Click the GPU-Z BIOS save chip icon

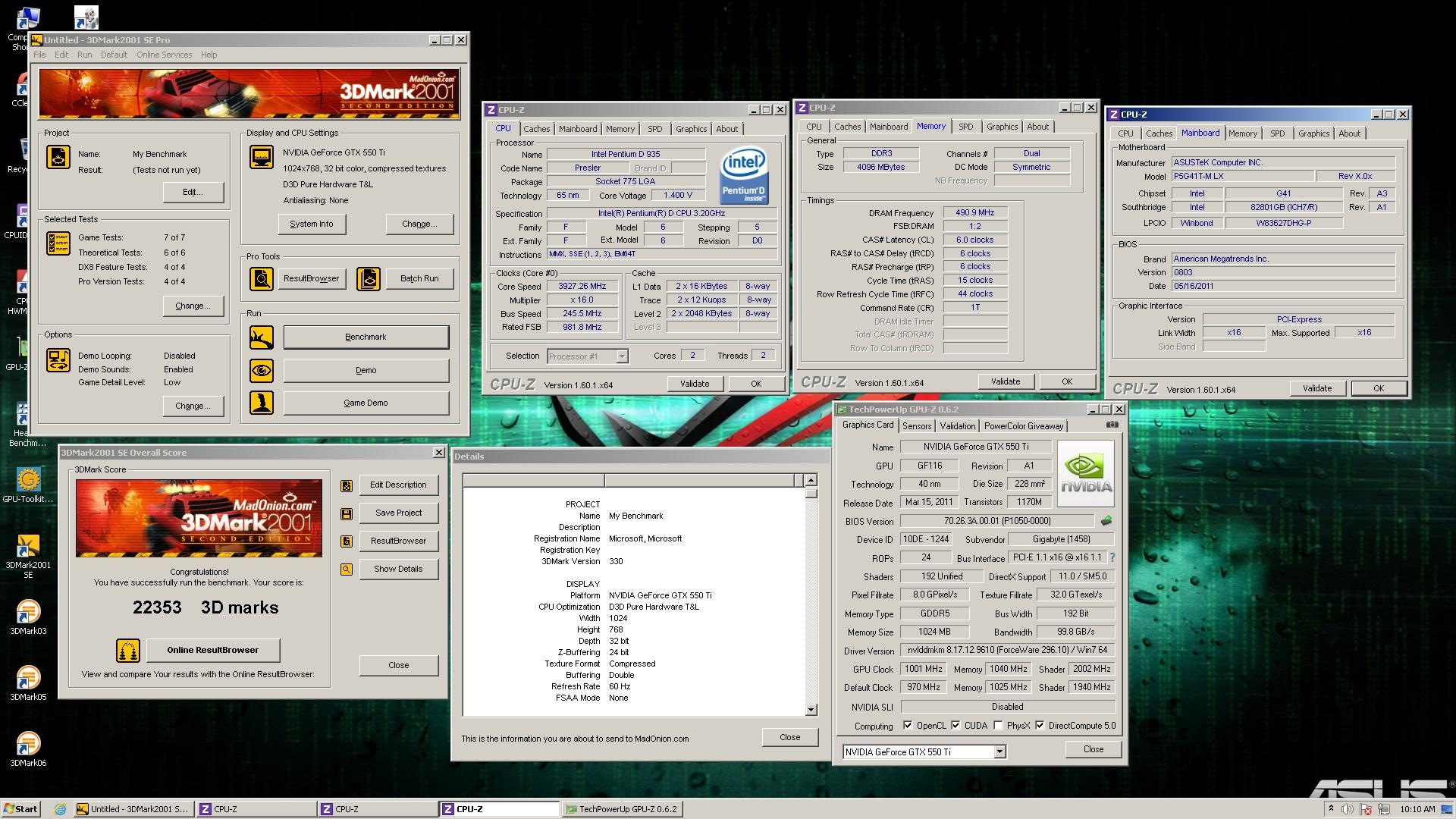(x=1106, y=521)
